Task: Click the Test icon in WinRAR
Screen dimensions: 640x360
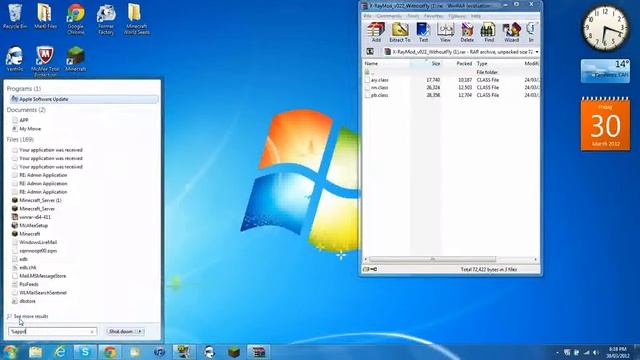Action: click(423, 32)
